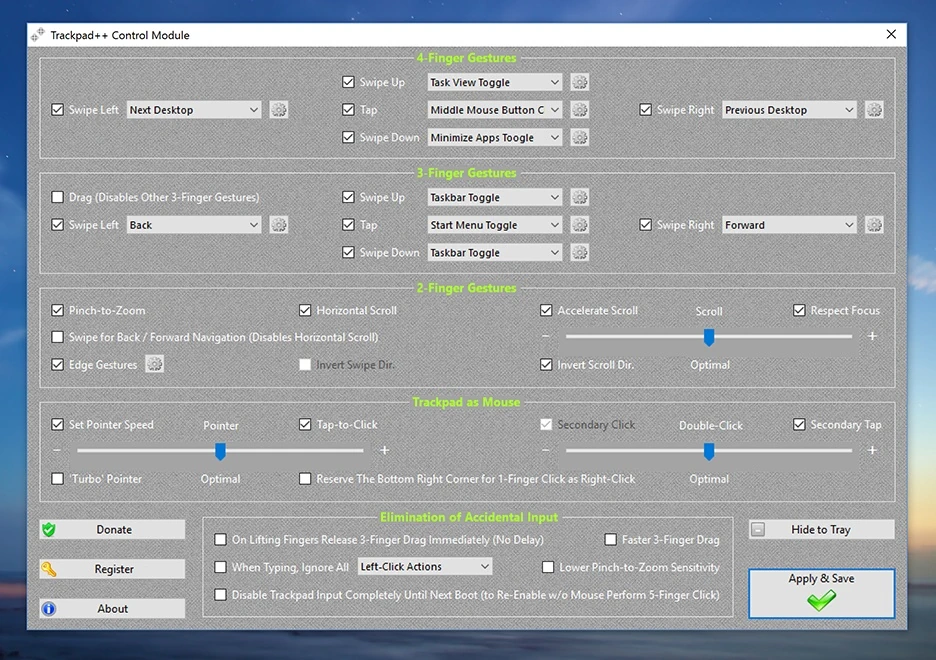Click the plus icon of Double-Click slider
This screenshot has height=660, width=936.
(x=872, y=450)
